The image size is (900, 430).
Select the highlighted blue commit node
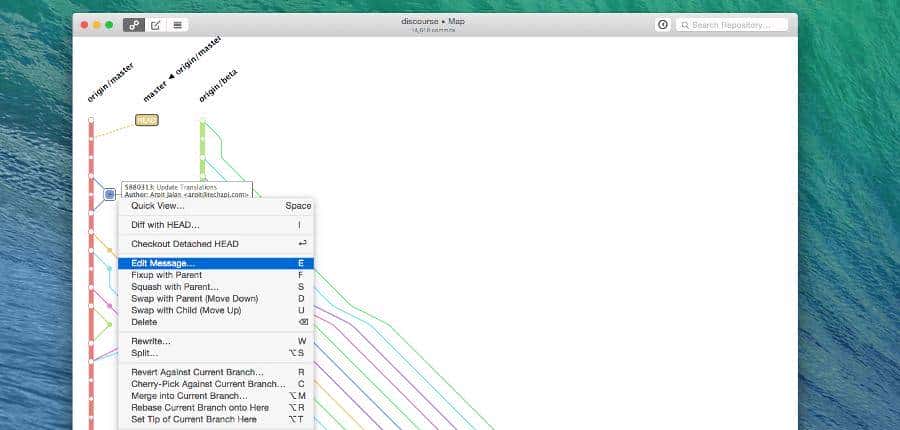(110, 194)
